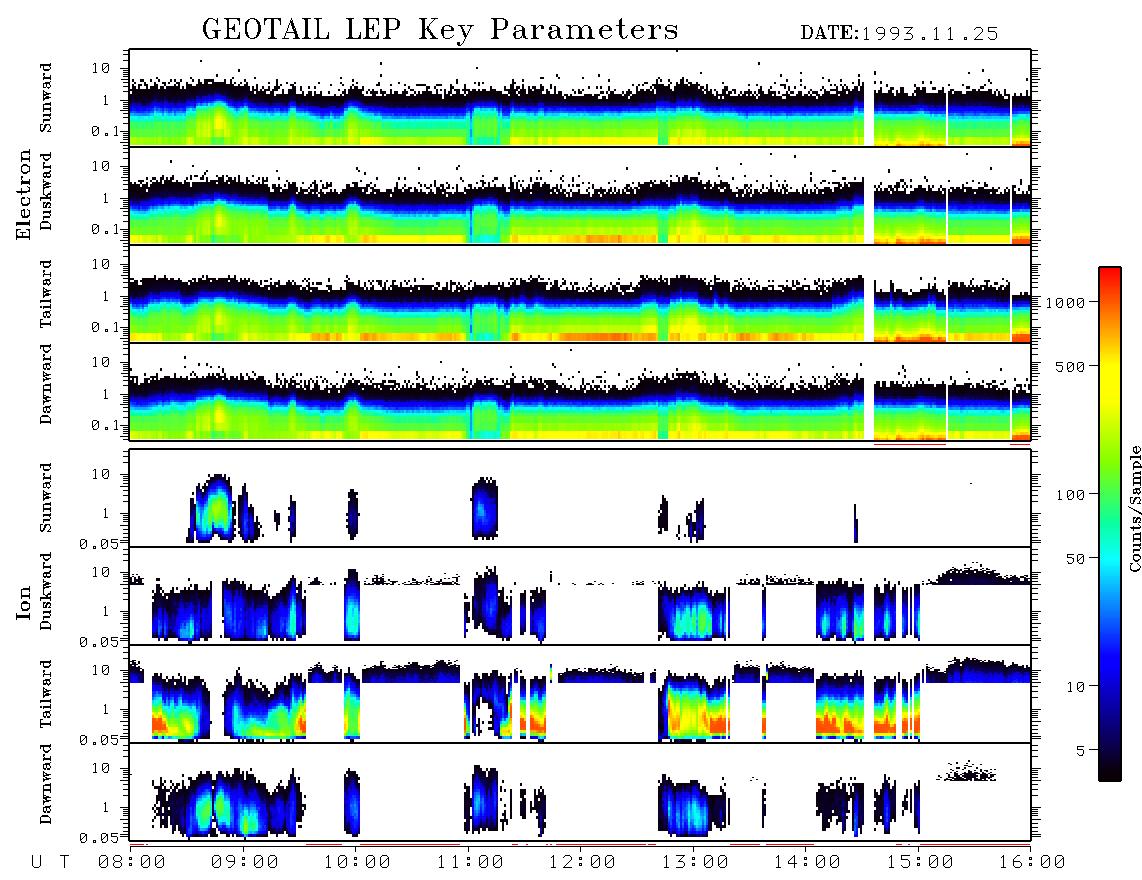Click the Counts/Sample color scale title

(x=1134, y=509)
